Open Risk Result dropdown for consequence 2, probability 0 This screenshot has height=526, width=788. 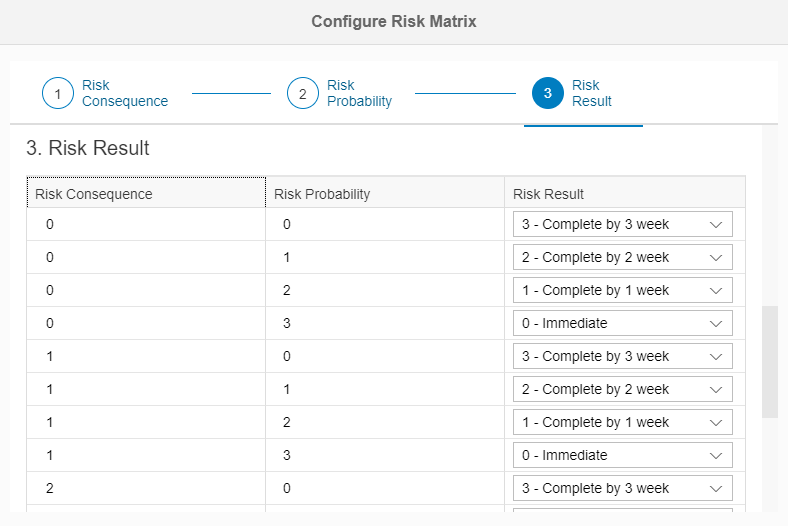coord(622,489)
